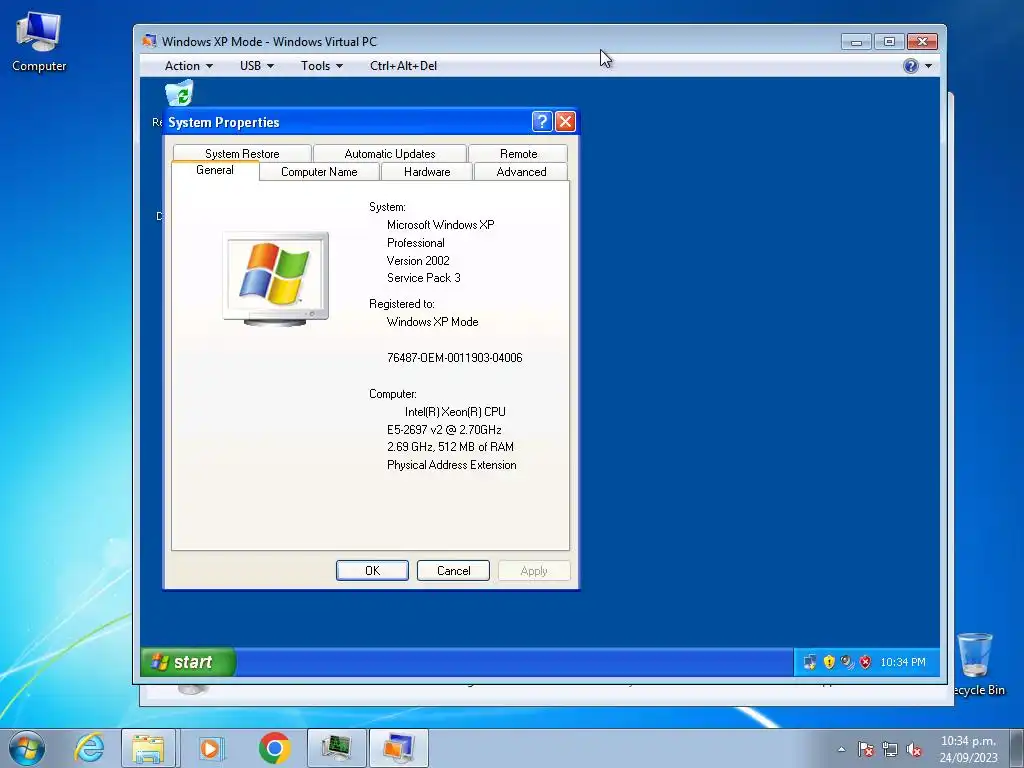This screenshot has height=768, width=1024.
Task: Click 'Windows XP Mode' registered name
Action: tap(432, 322)
